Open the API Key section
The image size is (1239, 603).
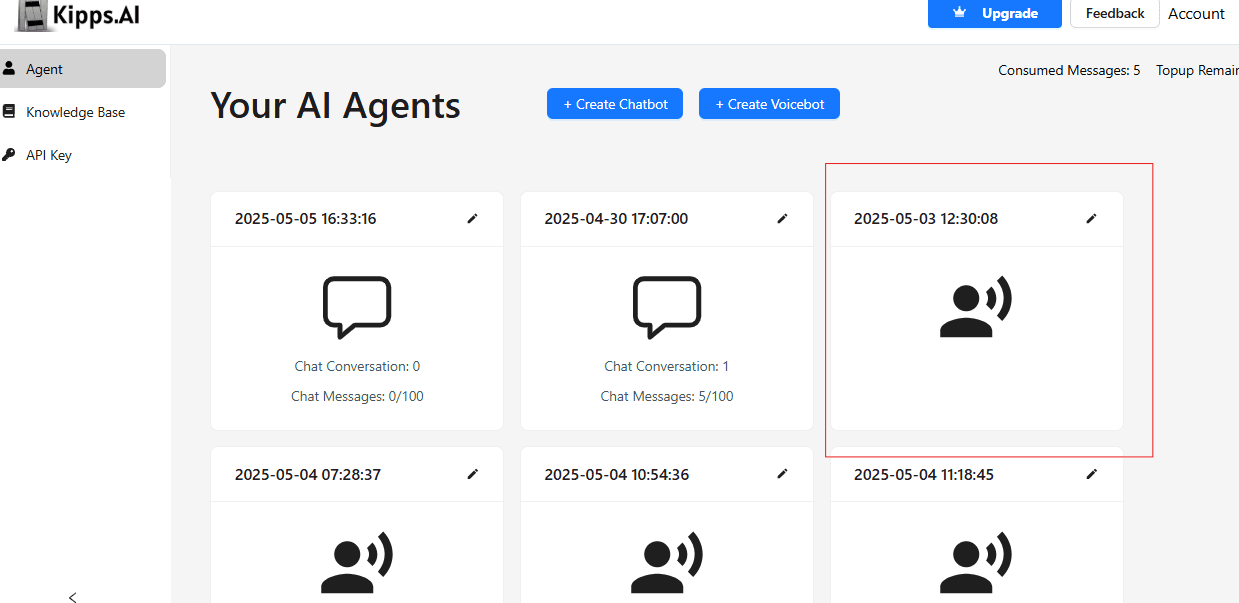coord(48,155)
